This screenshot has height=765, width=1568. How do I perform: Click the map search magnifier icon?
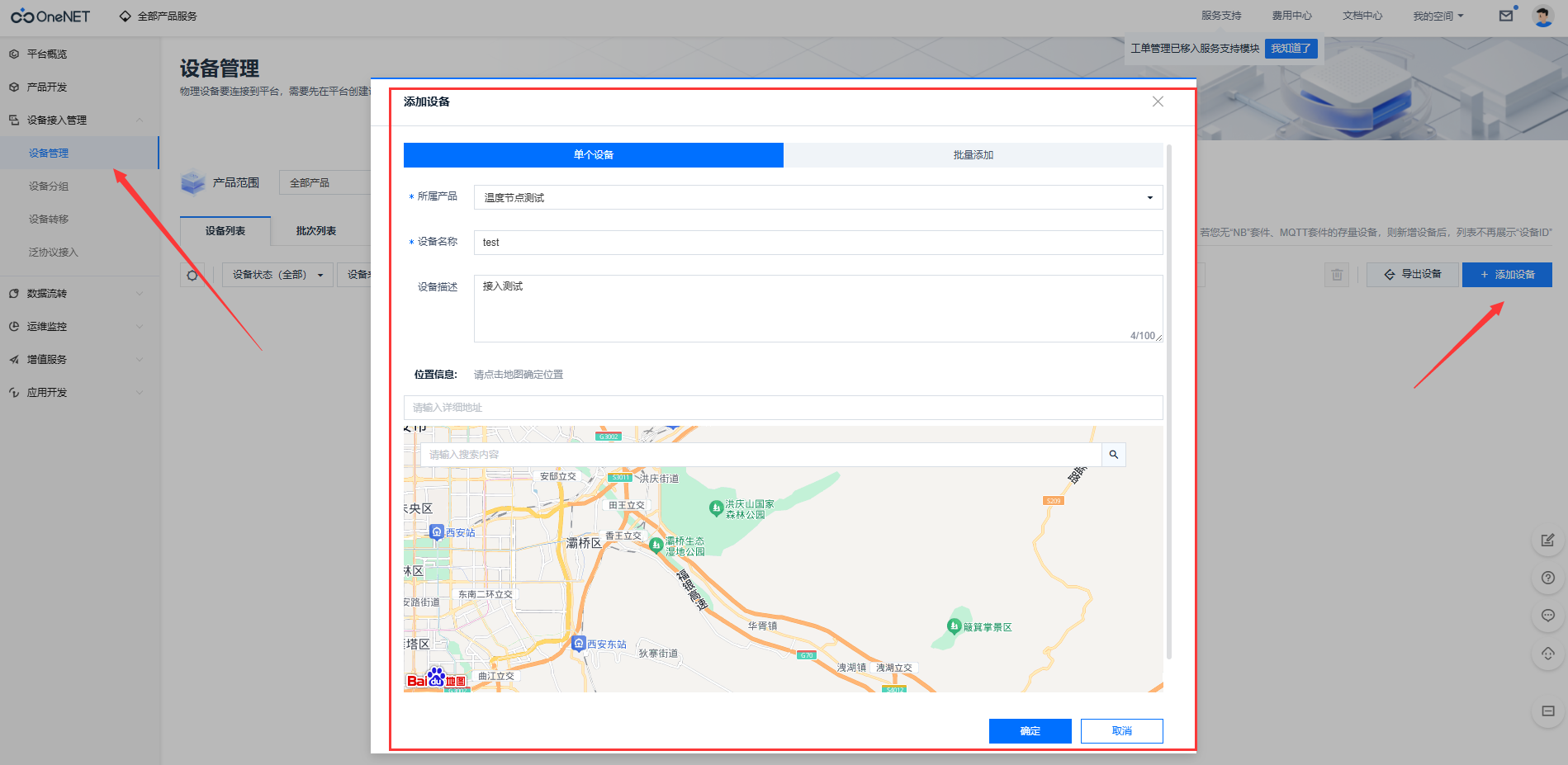[1113, 455]
